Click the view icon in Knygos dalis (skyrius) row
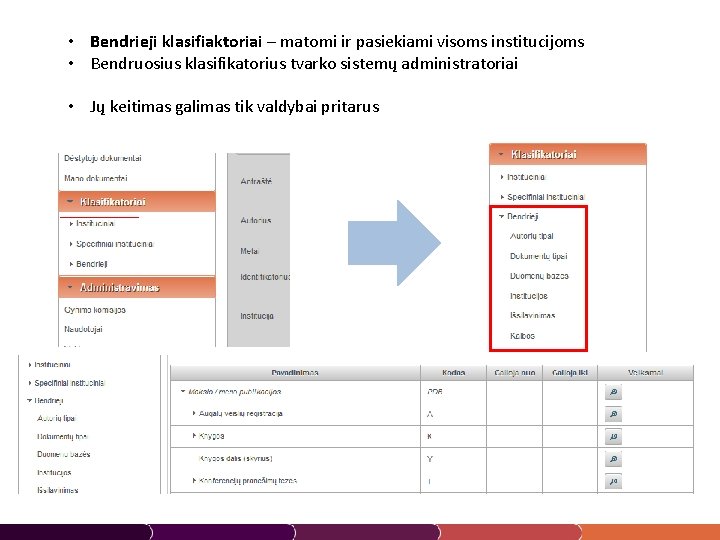This screenshot has width=720, height=540. click(613, 459)
